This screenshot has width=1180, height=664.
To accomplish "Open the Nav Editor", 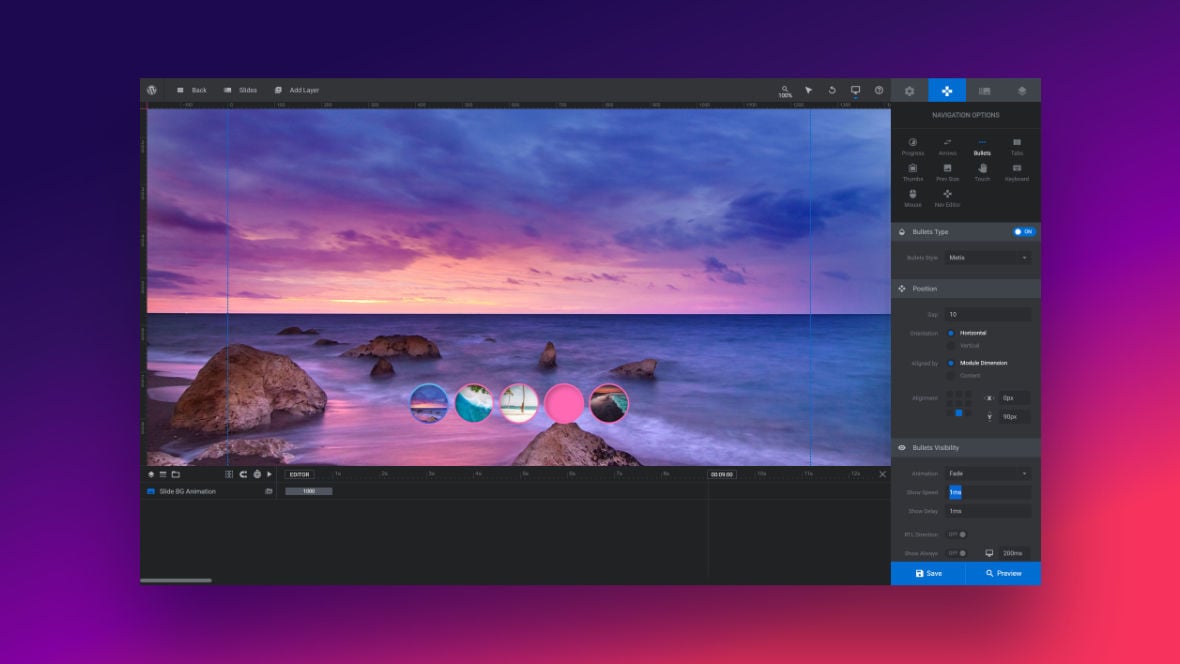I will pyautogui.click(x=947, y=198).
